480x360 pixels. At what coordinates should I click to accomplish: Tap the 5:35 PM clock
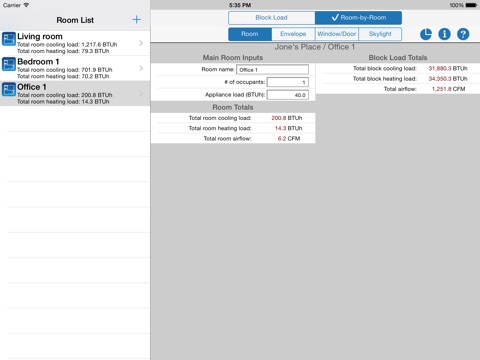pyautogui.click(x=240, y=5)
